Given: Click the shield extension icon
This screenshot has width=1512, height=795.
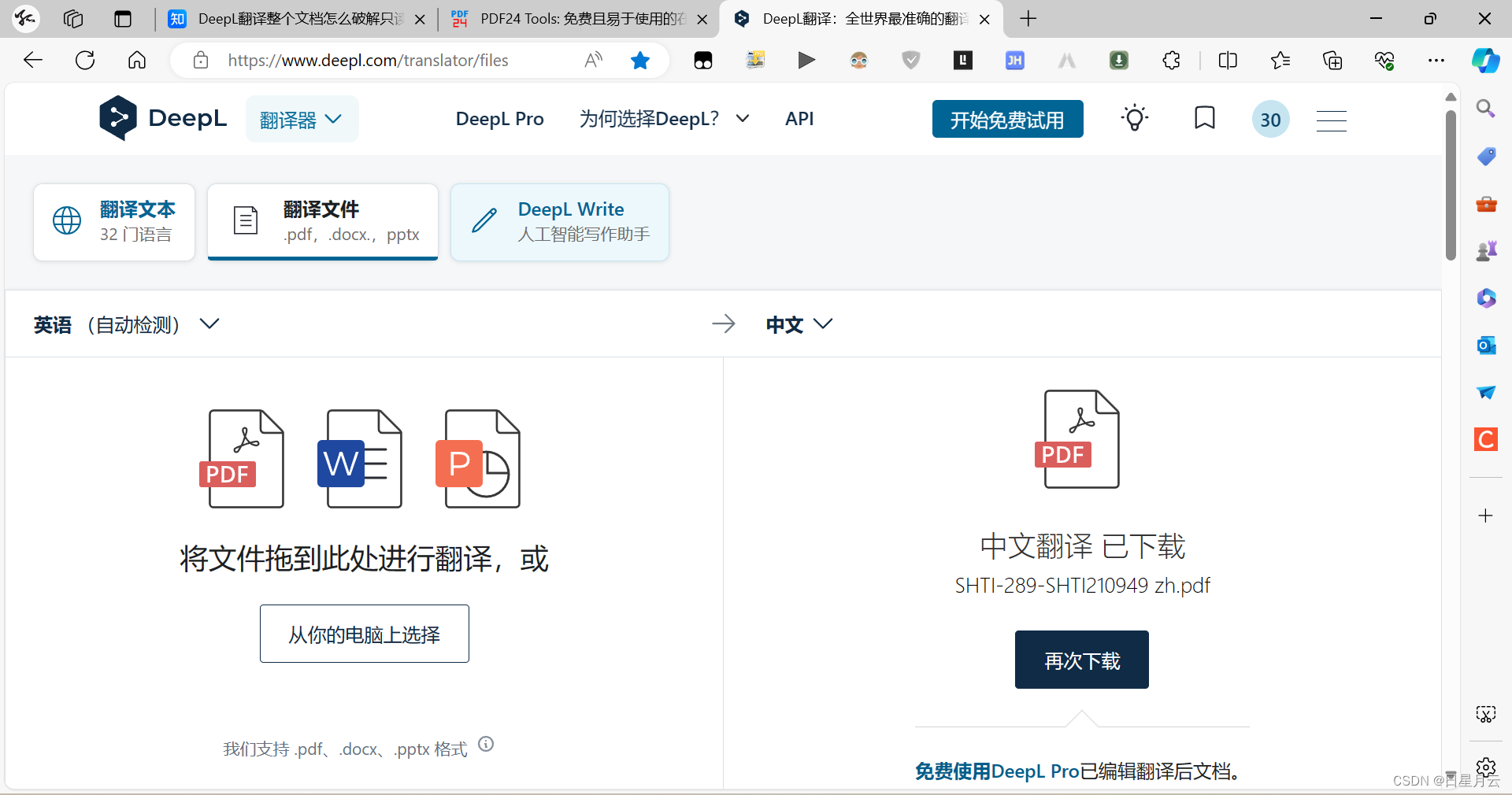Looking at the screenshot, I should [910, 60].
